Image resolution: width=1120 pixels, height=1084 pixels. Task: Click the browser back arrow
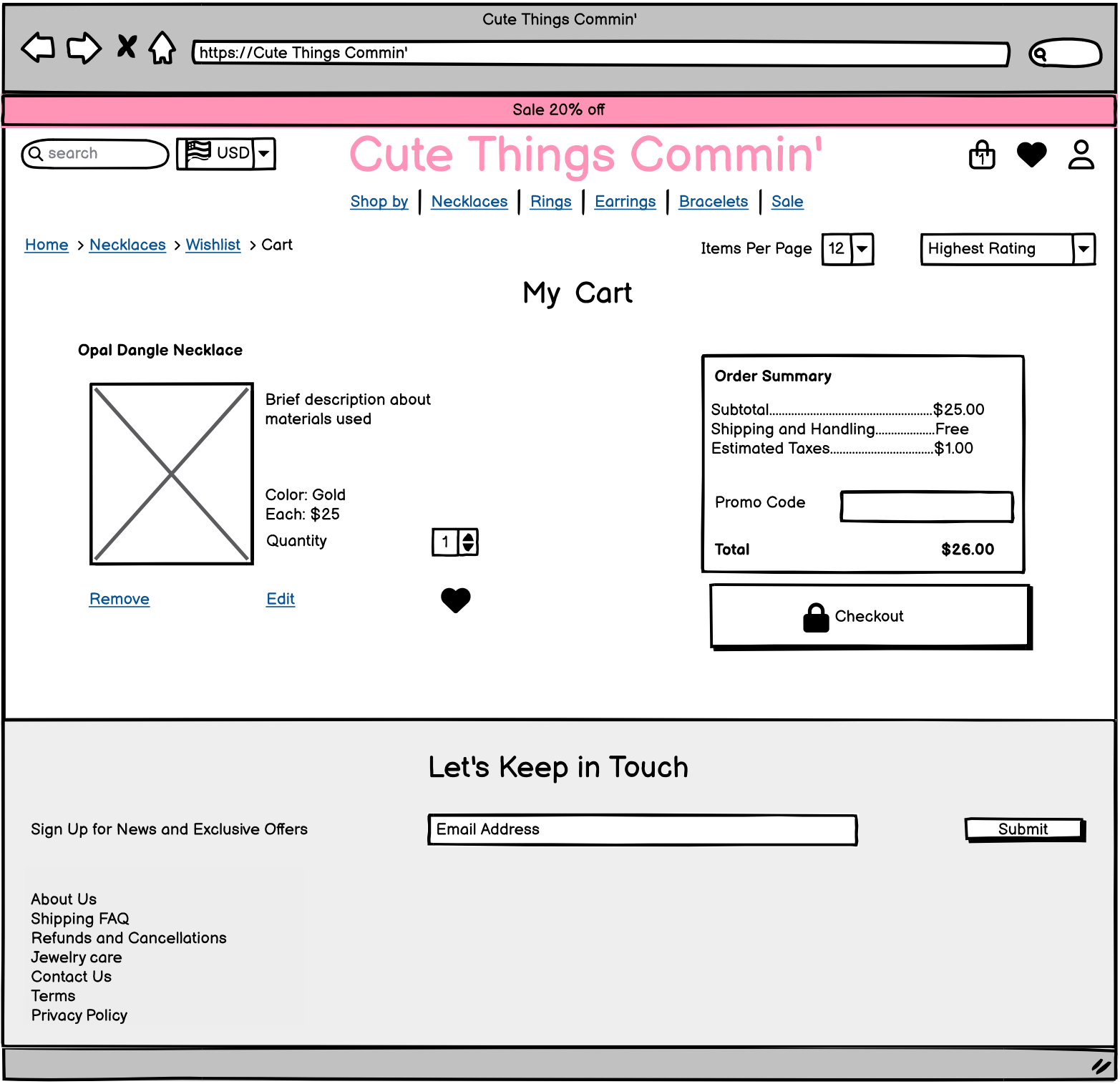click(38, 48)
